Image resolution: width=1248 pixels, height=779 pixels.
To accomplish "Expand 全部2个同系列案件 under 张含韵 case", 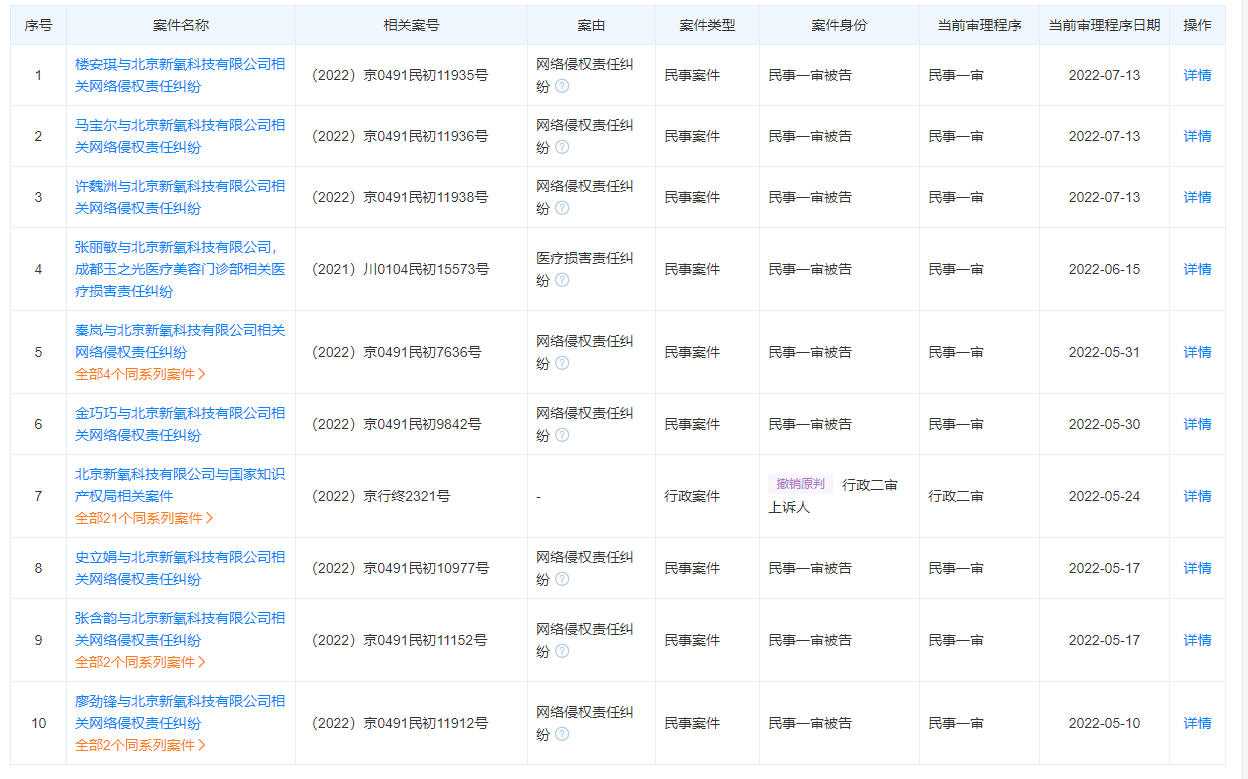I will [140, 662].
